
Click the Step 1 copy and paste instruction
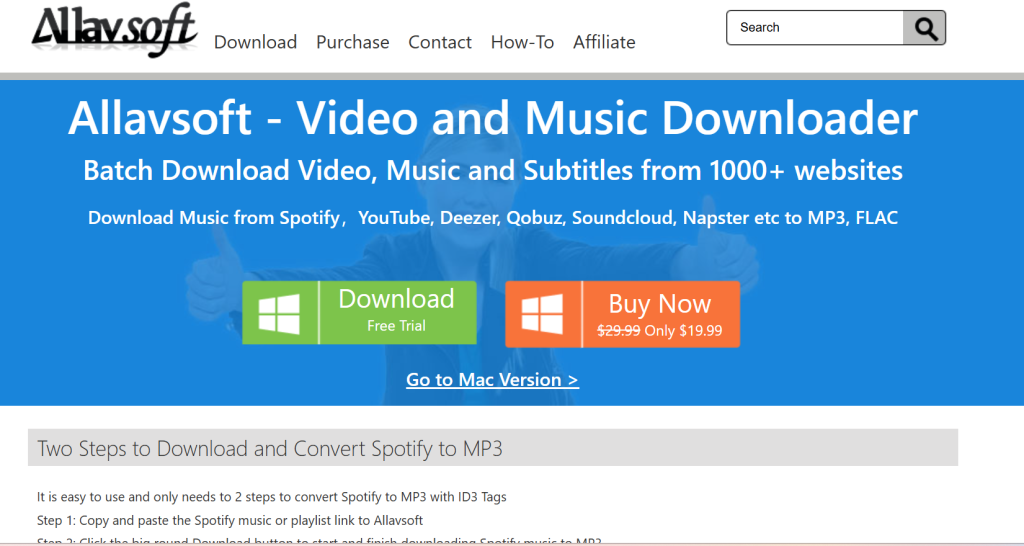click(230, 520)
